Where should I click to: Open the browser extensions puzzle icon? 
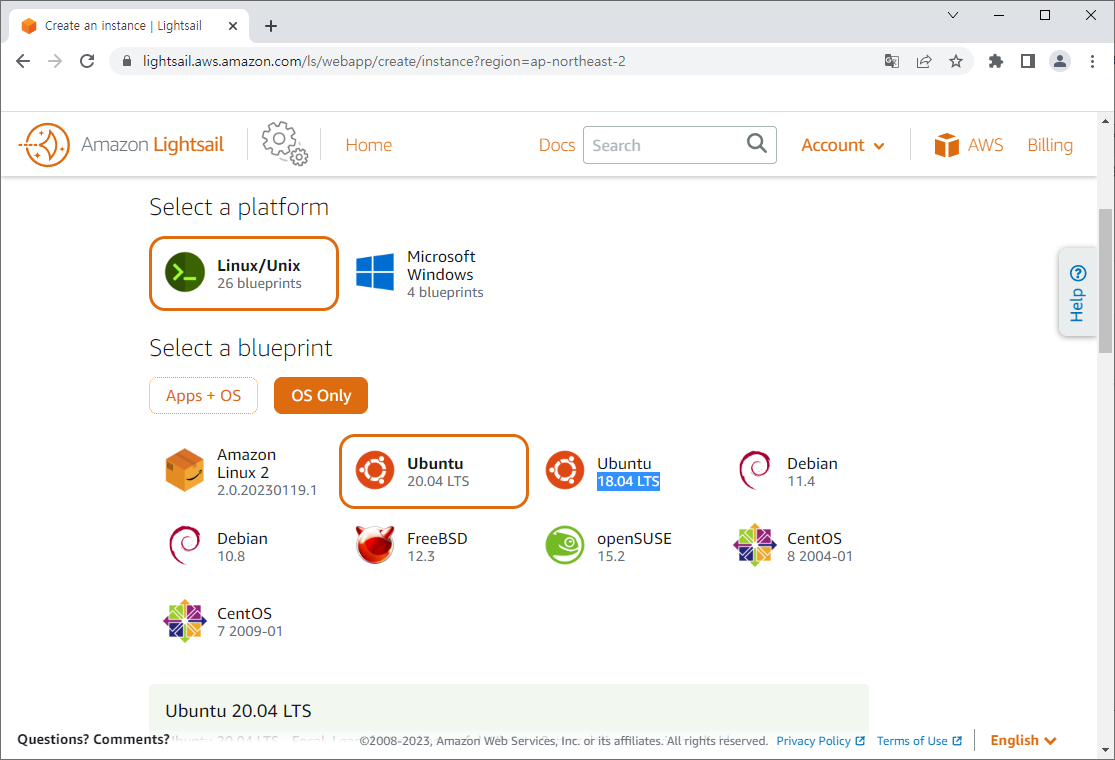996,61
